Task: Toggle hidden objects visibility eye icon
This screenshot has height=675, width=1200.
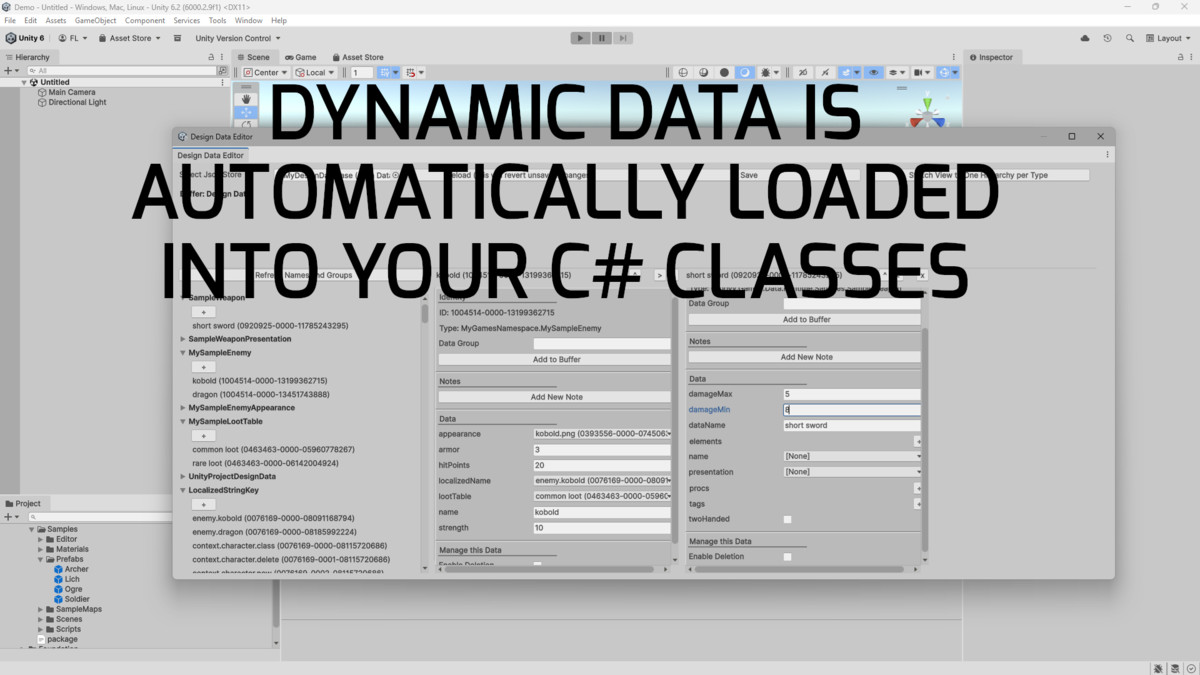Action: click(874, 72)
